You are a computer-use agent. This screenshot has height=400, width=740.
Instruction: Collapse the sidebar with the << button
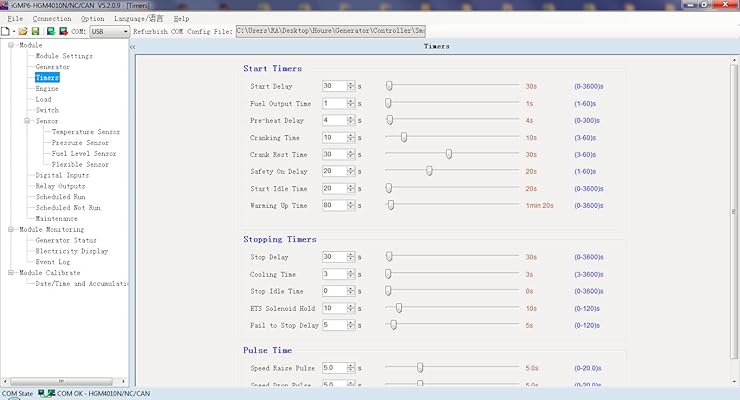click(x=133, y=47)
